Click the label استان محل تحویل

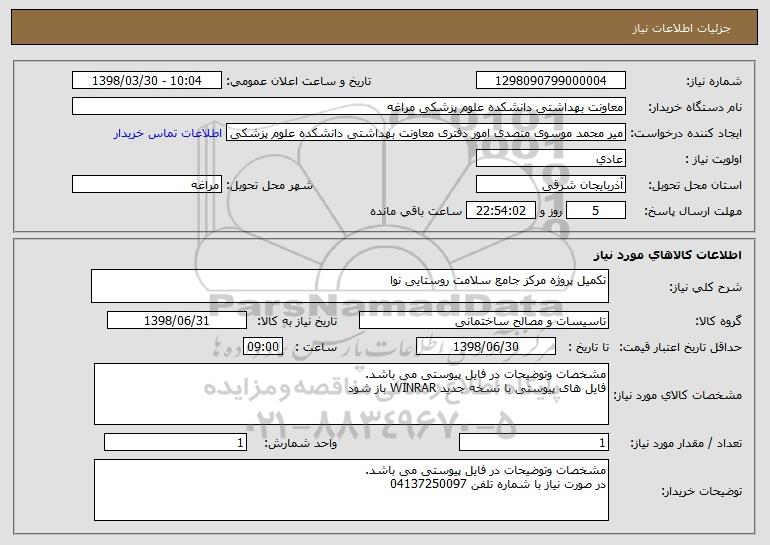[x=695, y=185]
